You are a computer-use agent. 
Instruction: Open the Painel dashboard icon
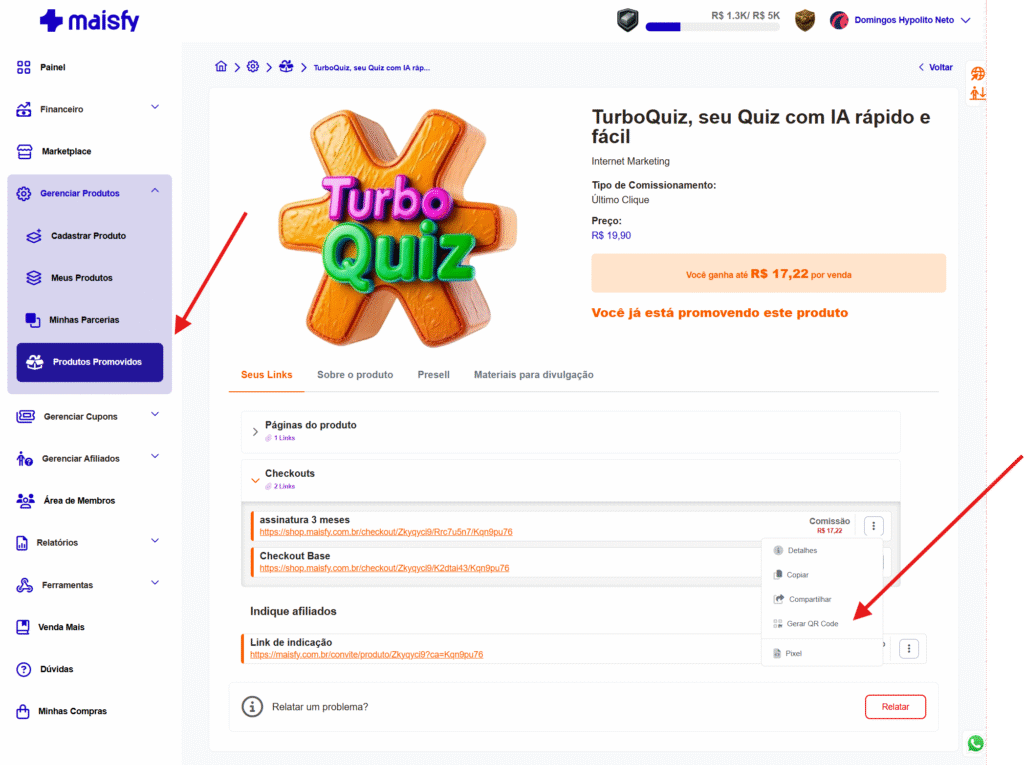pyautogui.click(x=24, y=67)
